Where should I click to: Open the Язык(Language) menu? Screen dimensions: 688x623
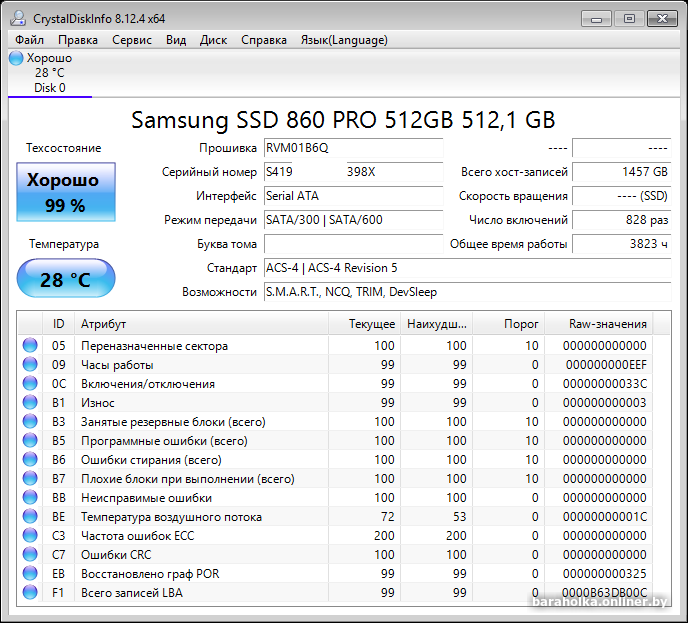[344, 40]
